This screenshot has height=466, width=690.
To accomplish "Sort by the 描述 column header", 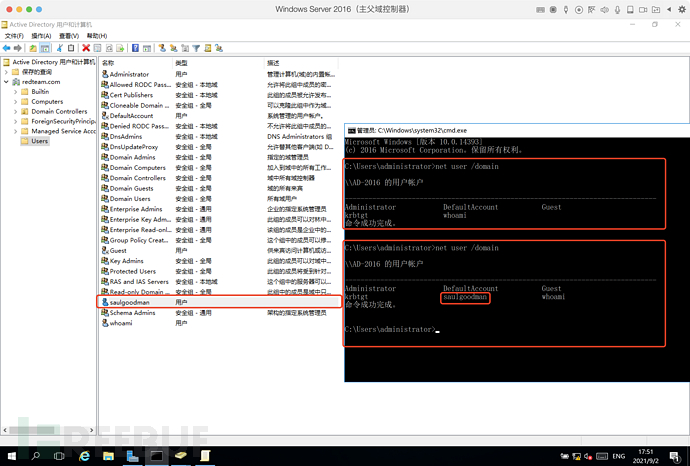I will tap(301, 63).
